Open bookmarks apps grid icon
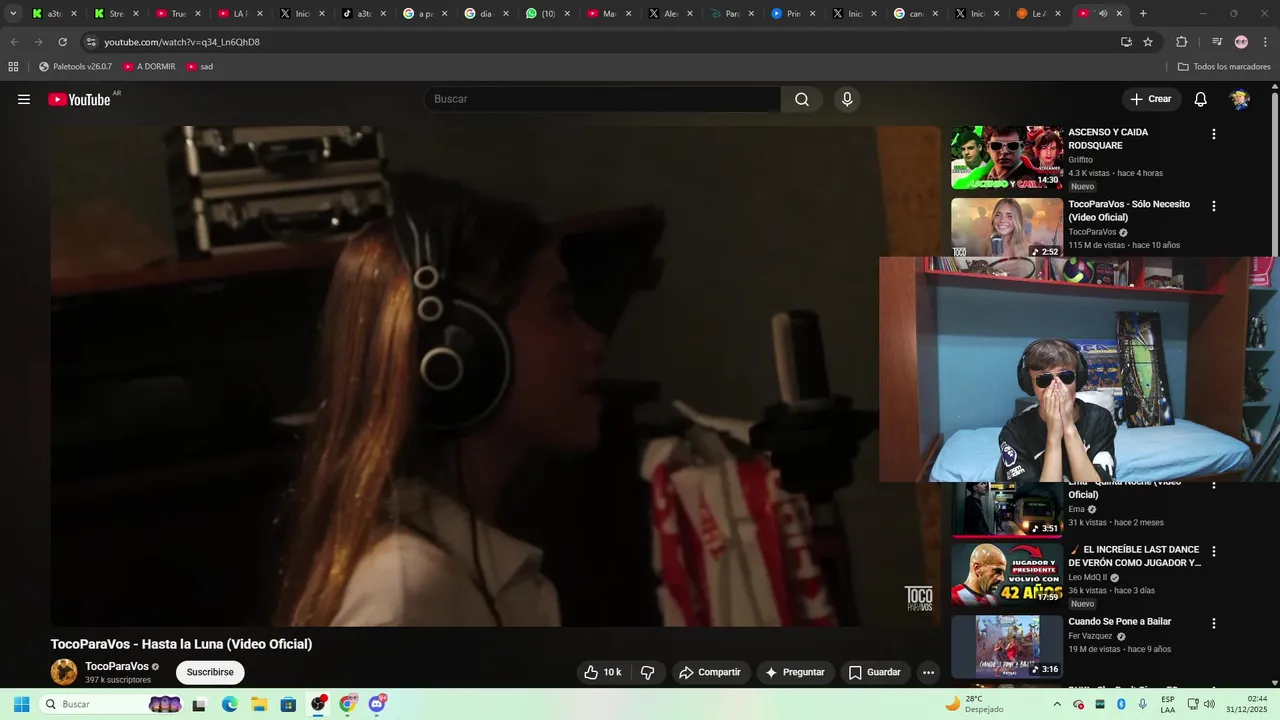Viewport: 1280px width, 720px height. (13, 67)
